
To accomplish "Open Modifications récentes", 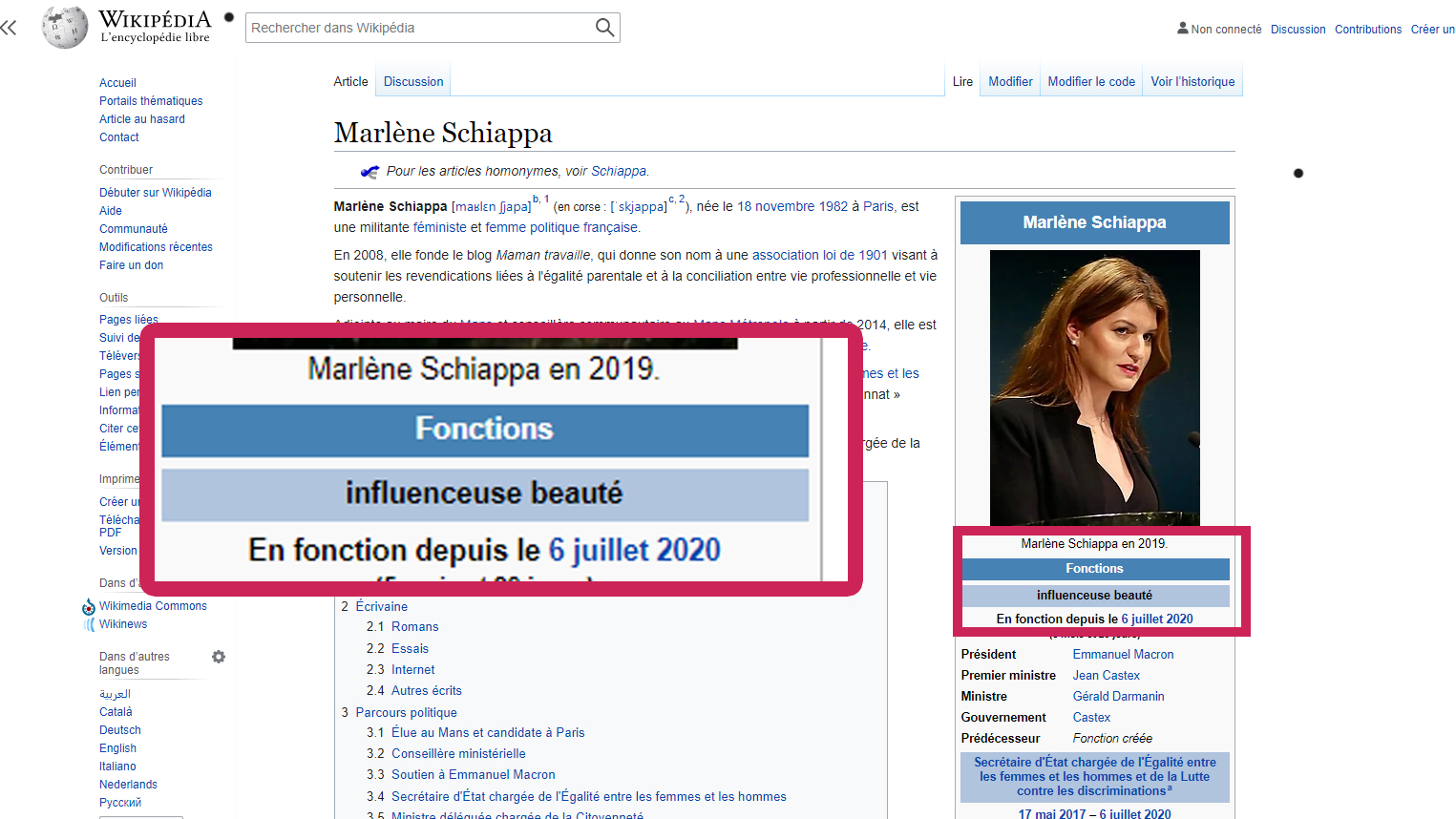I will click(x=156, y=247).
